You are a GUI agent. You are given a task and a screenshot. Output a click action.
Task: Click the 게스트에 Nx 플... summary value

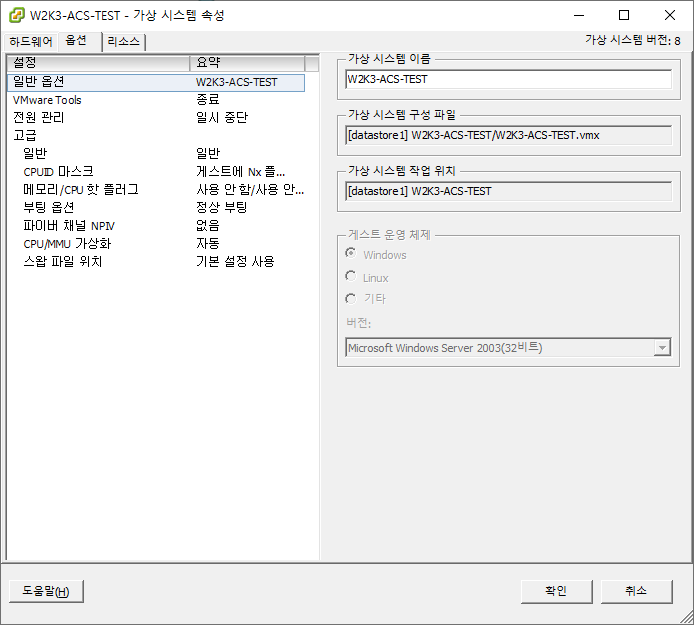(x=240, y=172)
